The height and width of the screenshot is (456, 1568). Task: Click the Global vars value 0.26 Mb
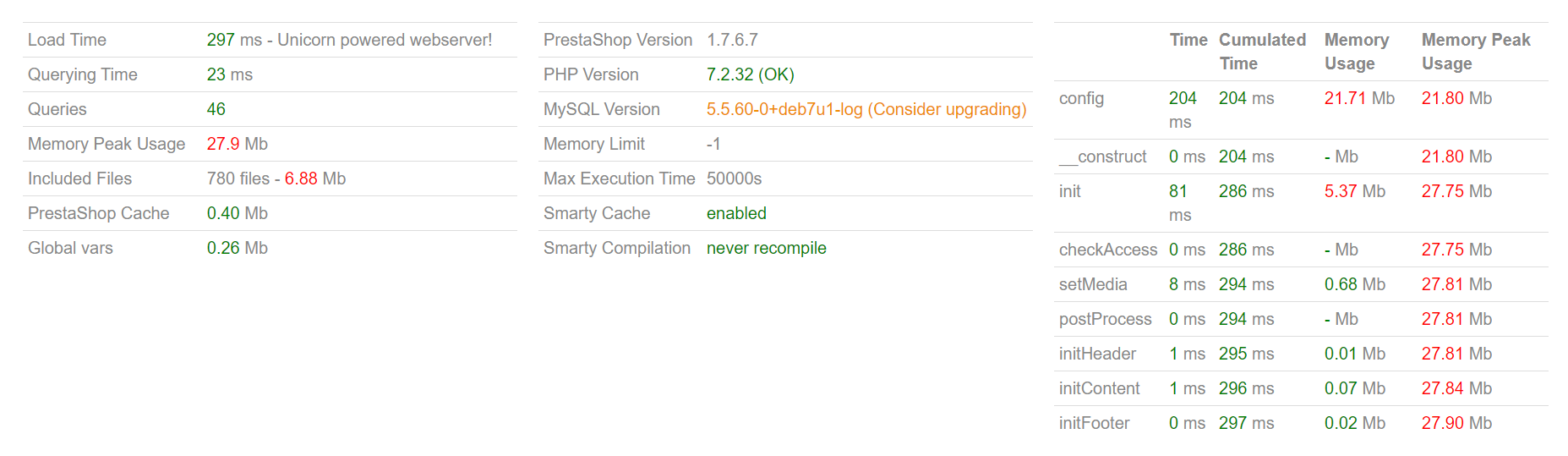click(x=238, y=248)
